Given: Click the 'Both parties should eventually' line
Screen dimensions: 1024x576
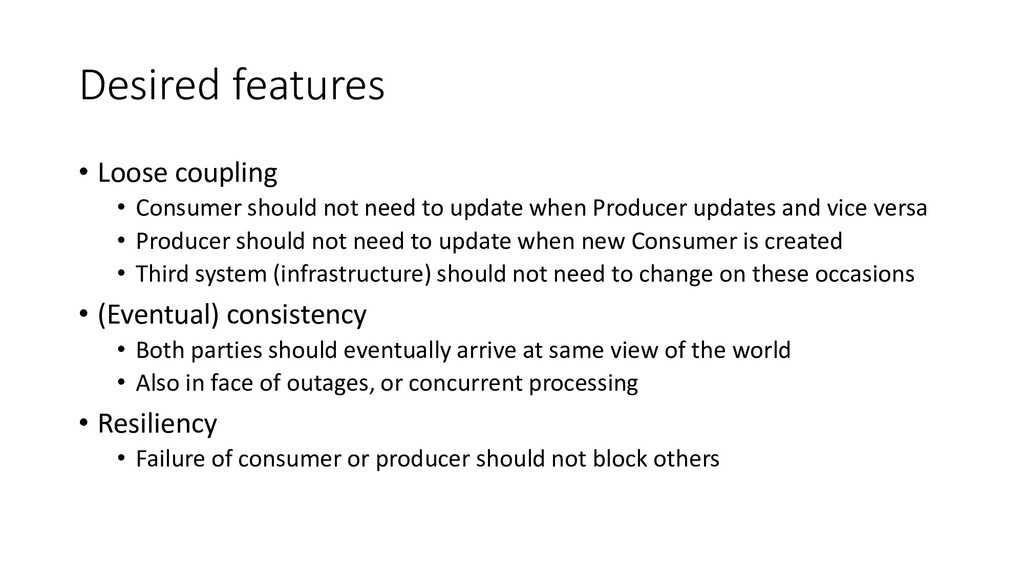Looking at the screenshot, I should point(462,350).
